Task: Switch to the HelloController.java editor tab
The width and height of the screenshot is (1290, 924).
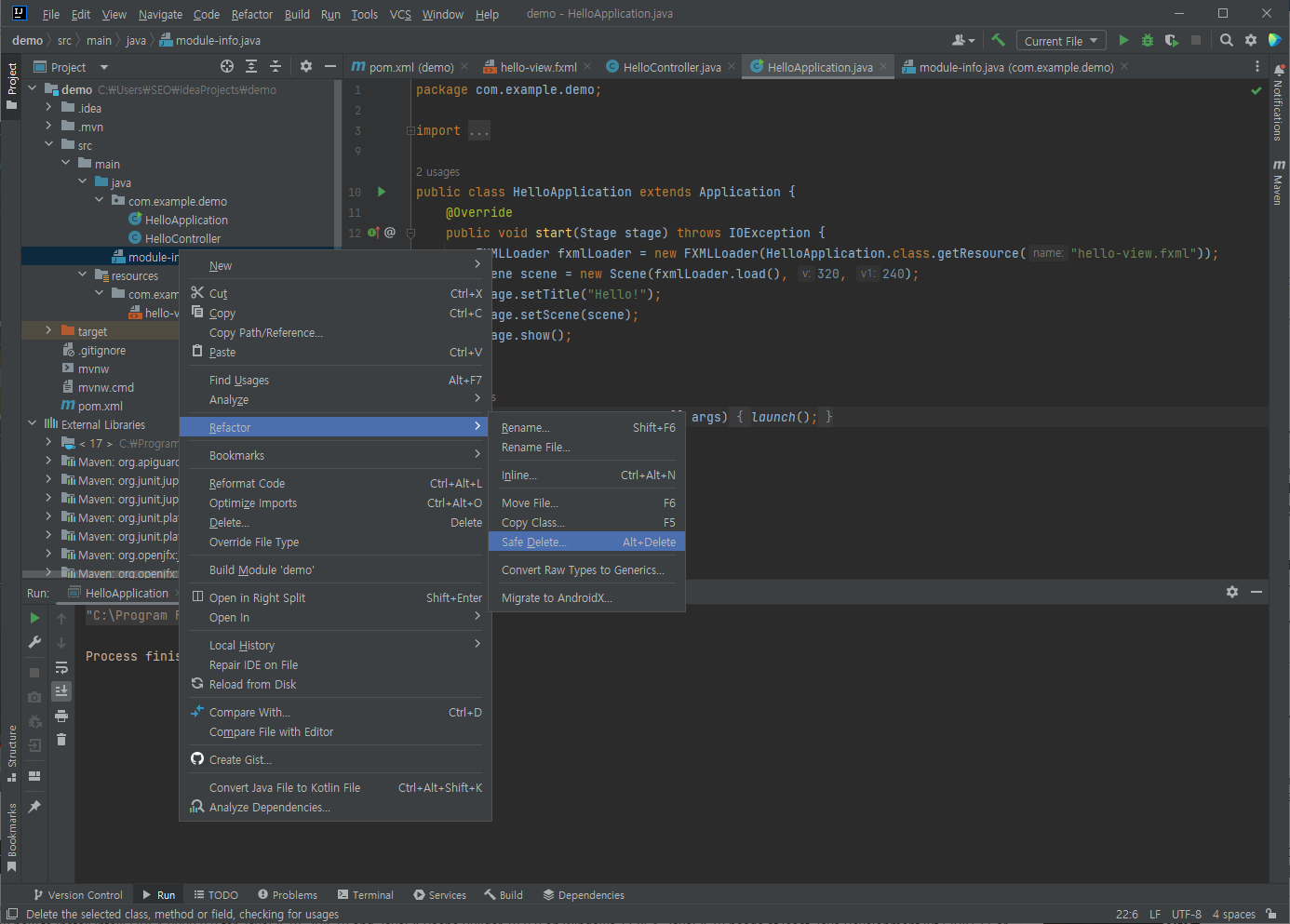Action: 670,67
